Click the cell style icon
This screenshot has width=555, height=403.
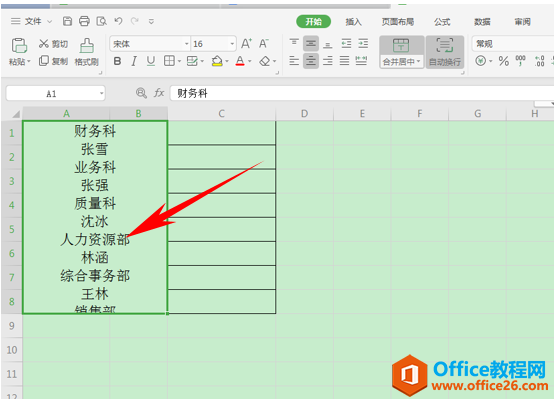(x=192, y=61)
